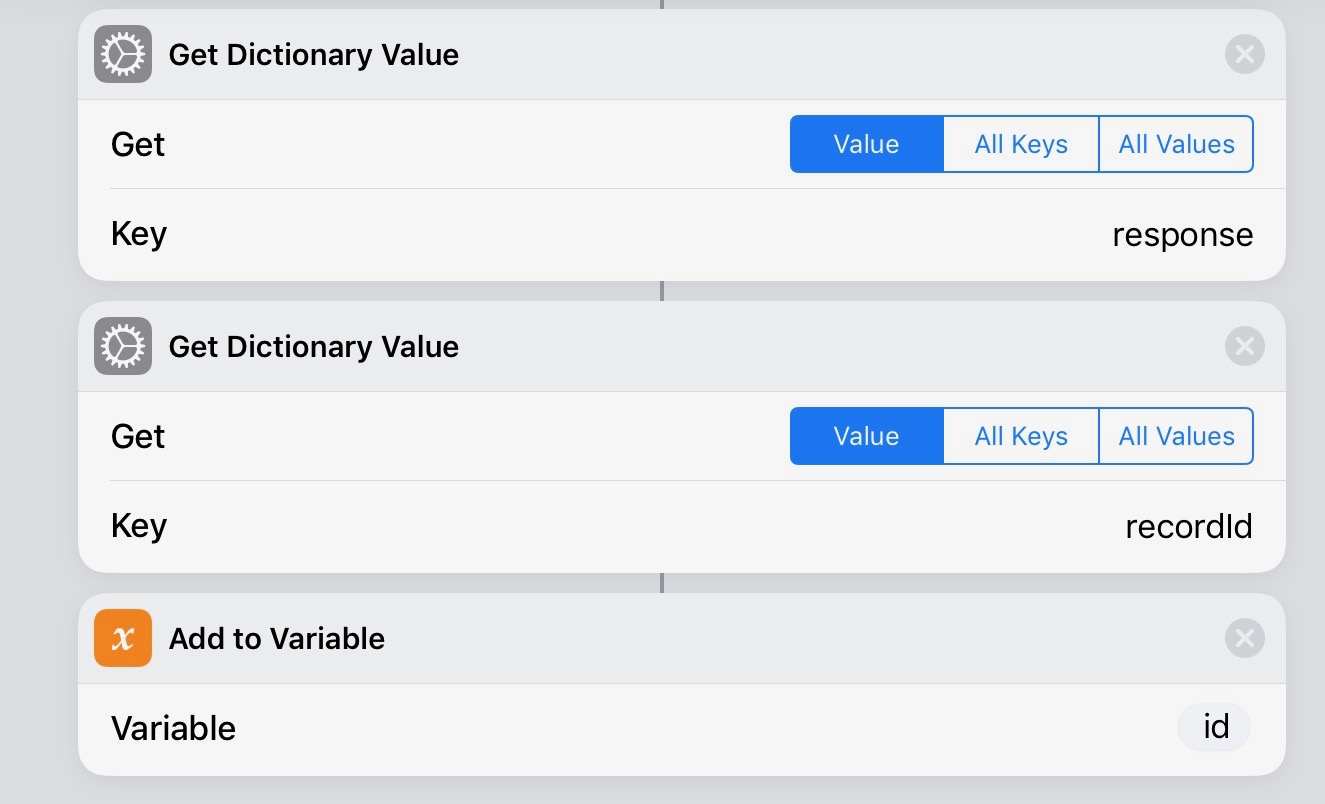Tap the id variable token
The image size is (1325, 804).
coord(1215,727)
